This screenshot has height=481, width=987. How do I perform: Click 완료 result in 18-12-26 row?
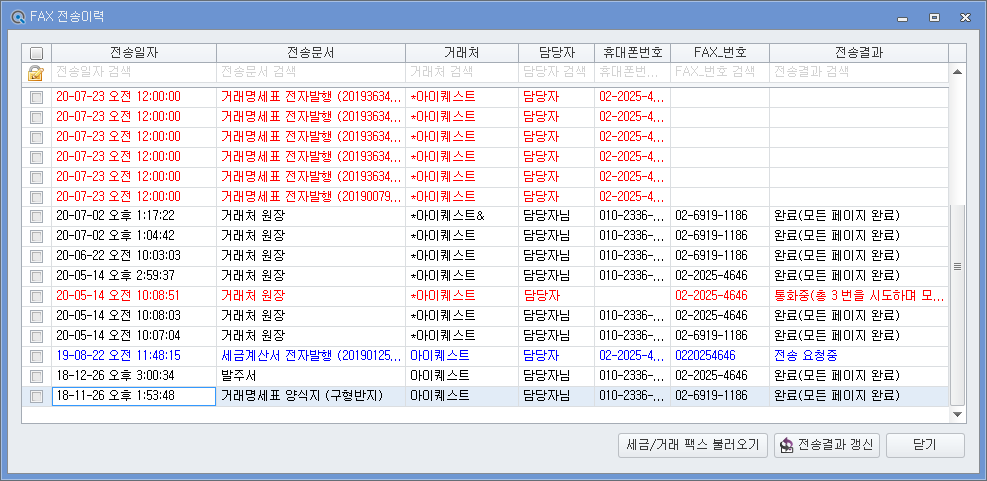(x=859, y=376)
